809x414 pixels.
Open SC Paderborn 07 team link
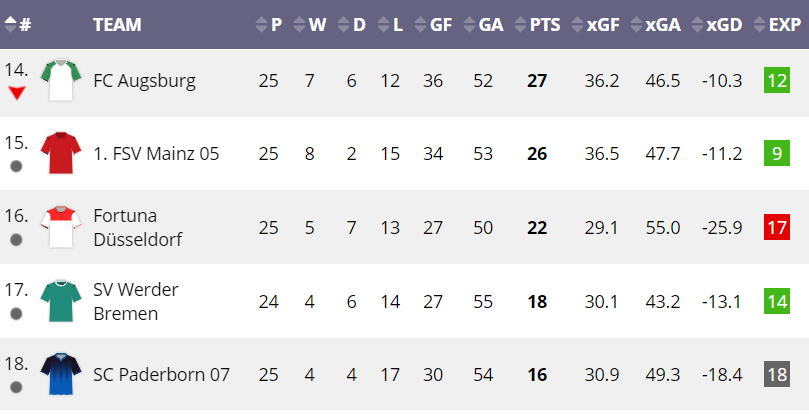coord(161,375)
